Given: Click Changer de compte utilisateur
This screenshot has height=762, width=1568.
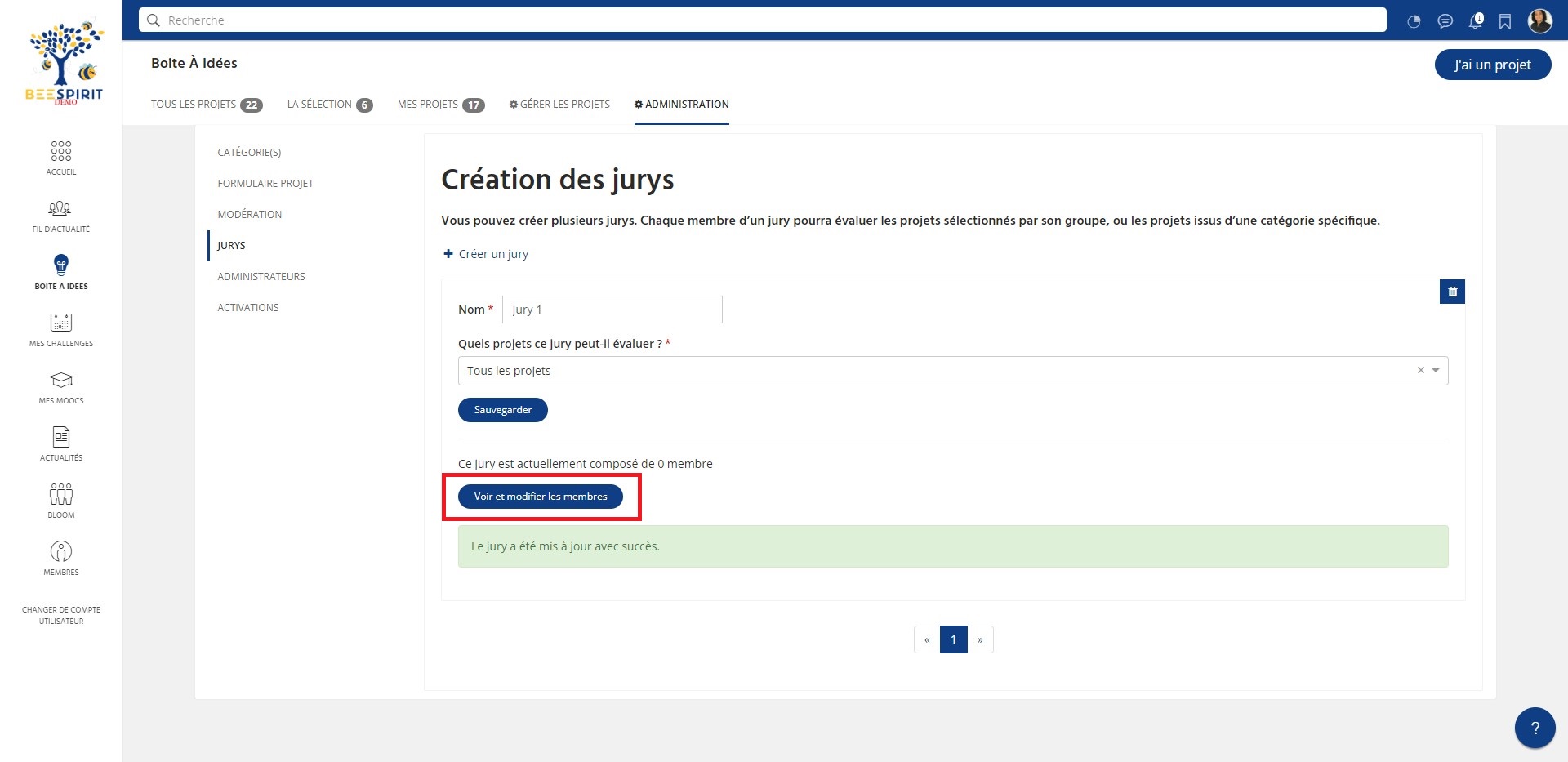Looking at the screenshot, I should (61, 616).
